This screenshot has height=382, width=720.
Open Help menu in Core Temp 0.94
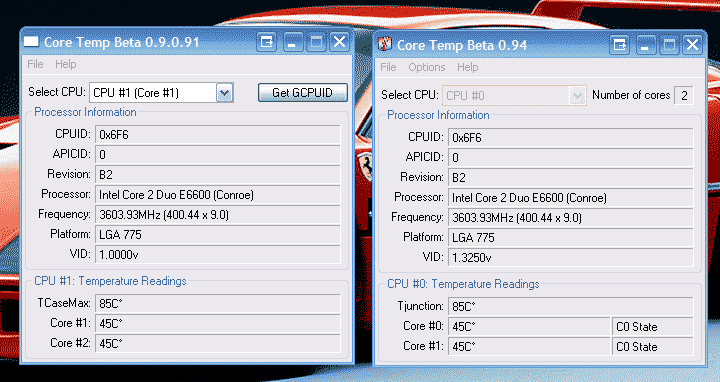(x=467, y=67)
